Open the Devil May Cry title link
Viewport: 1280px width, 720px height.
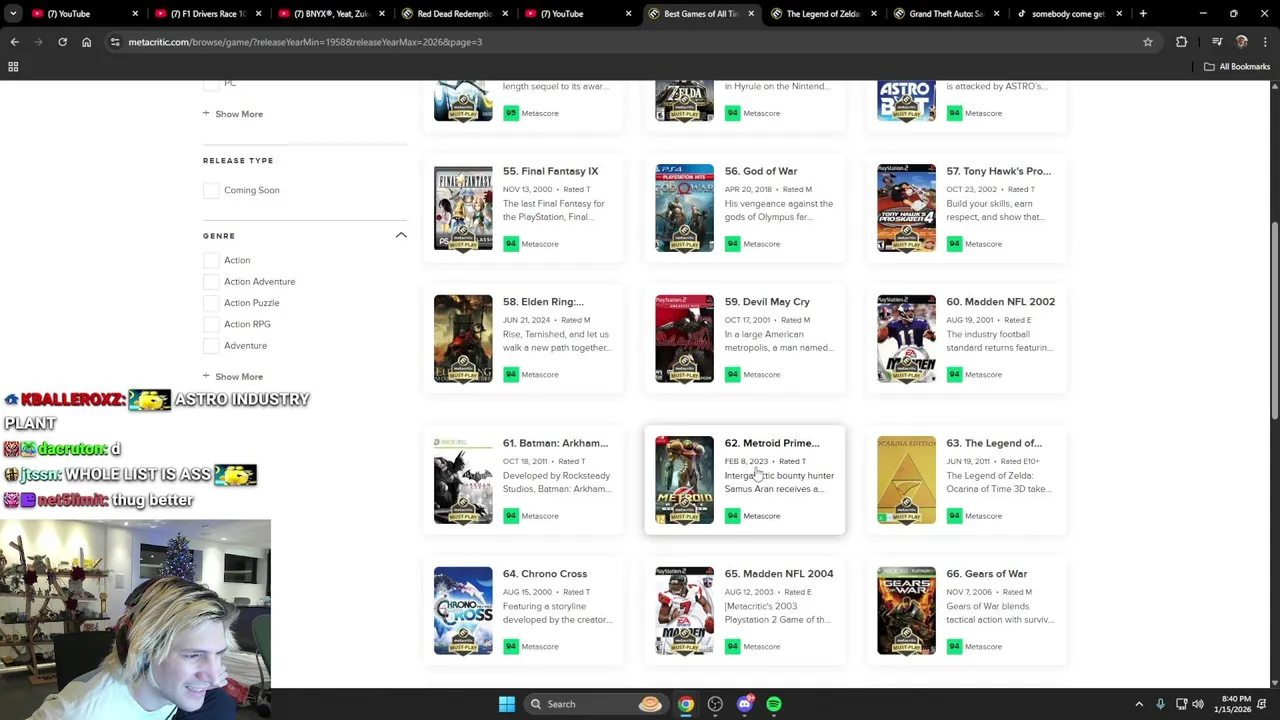tap(767, 302)
